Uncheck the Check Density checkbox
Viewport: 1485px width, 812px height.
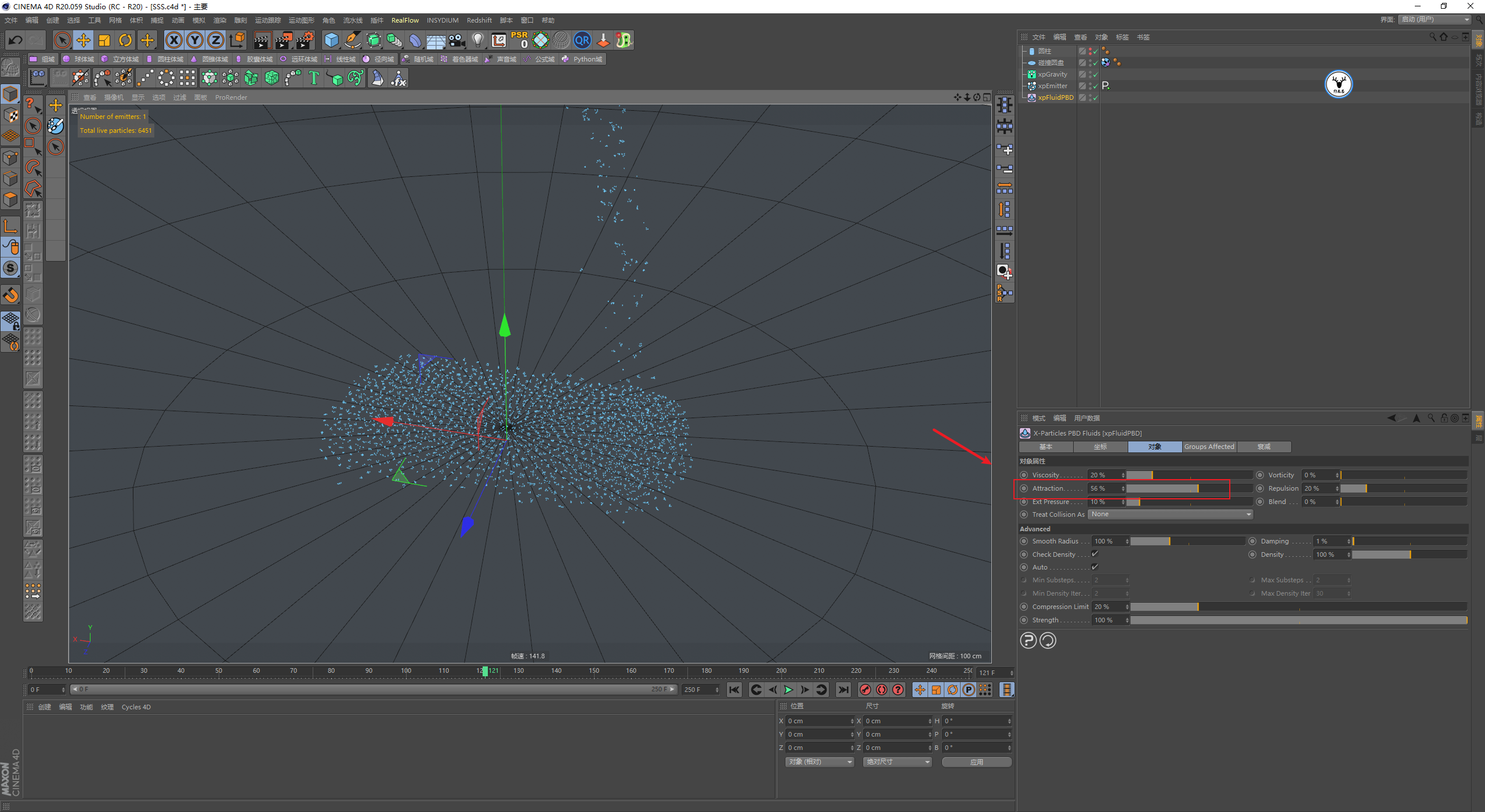tap(1095, 554)
